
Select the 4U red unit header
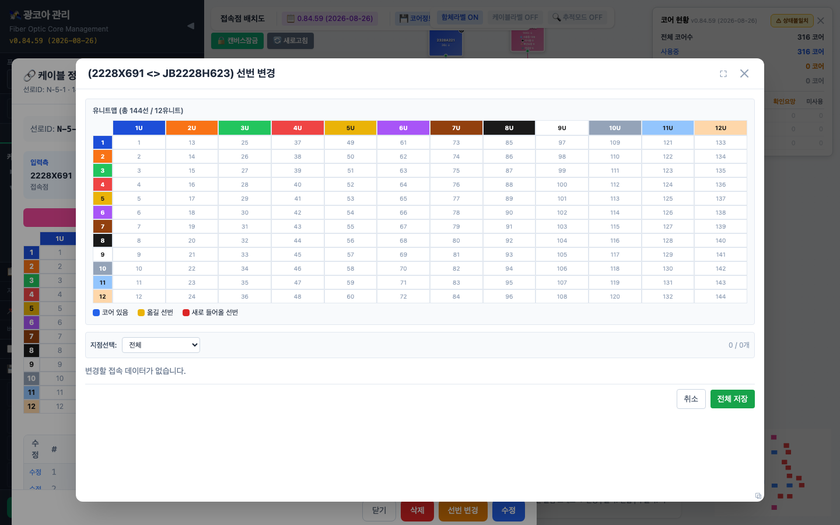[x=297, y=128]
